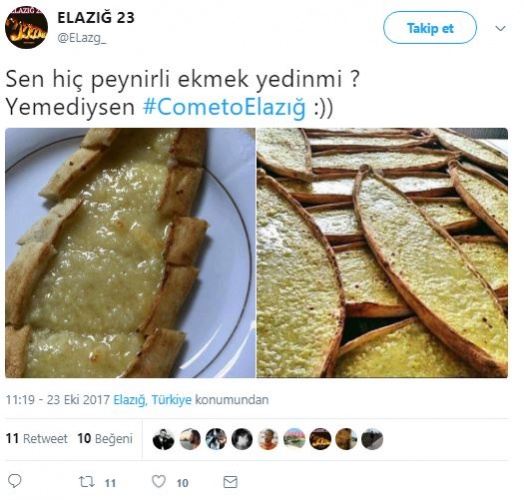This screenshot has width=524, height=500.
Task: Open the Elazığ, Türkiye location link
Action: point(153,400)
